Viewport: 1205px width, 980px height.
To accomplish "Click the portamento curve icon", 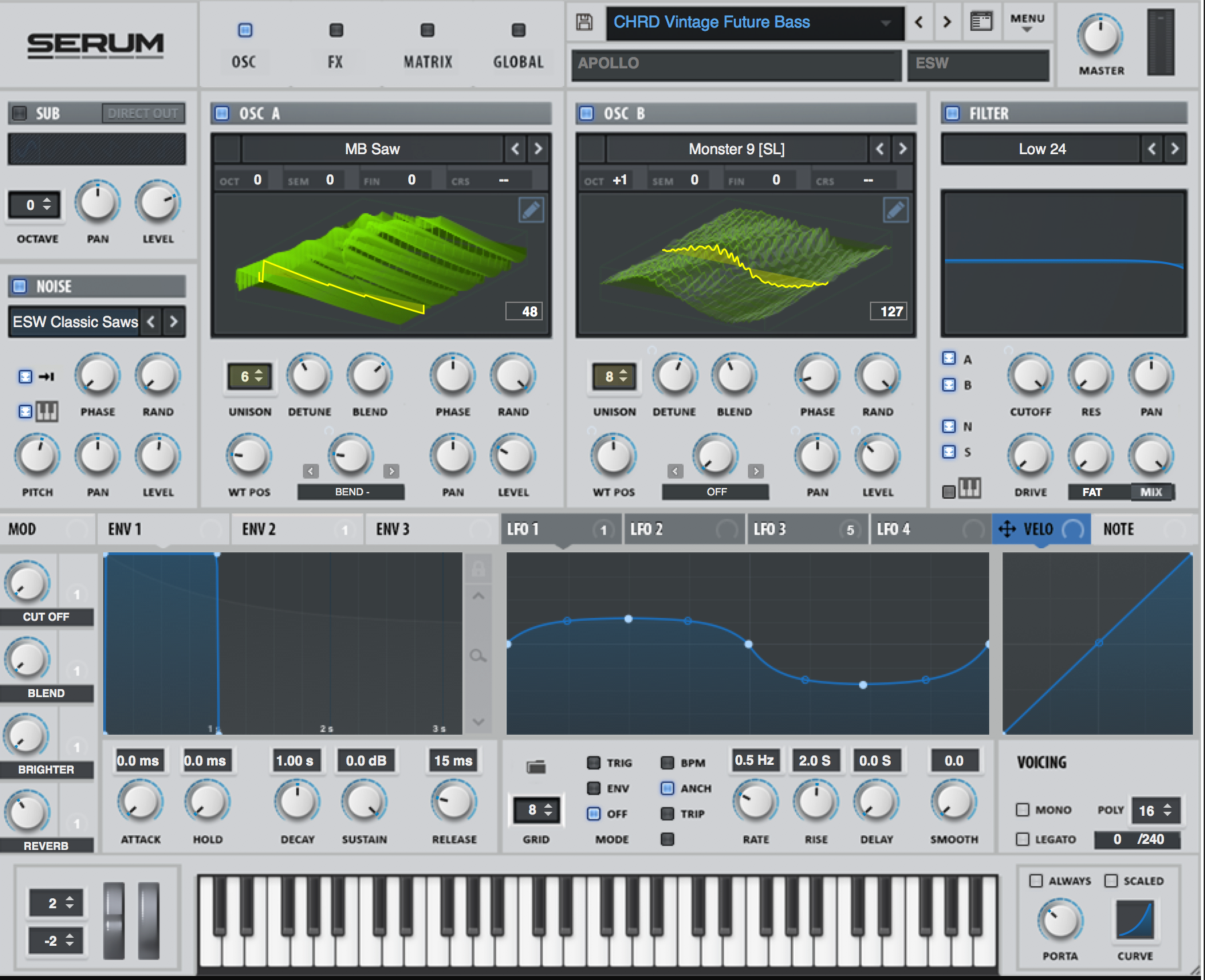I will click(x=1135, y=920).
